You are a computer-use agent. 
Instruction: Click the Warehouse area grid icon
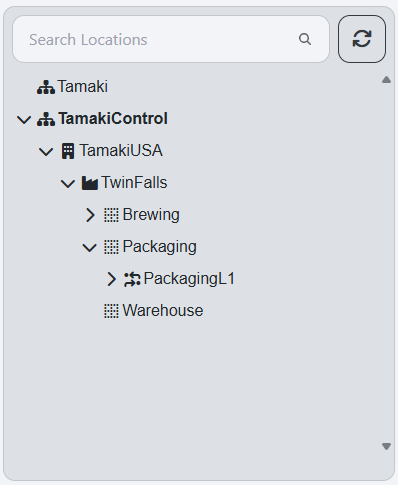tap(111, 311)
